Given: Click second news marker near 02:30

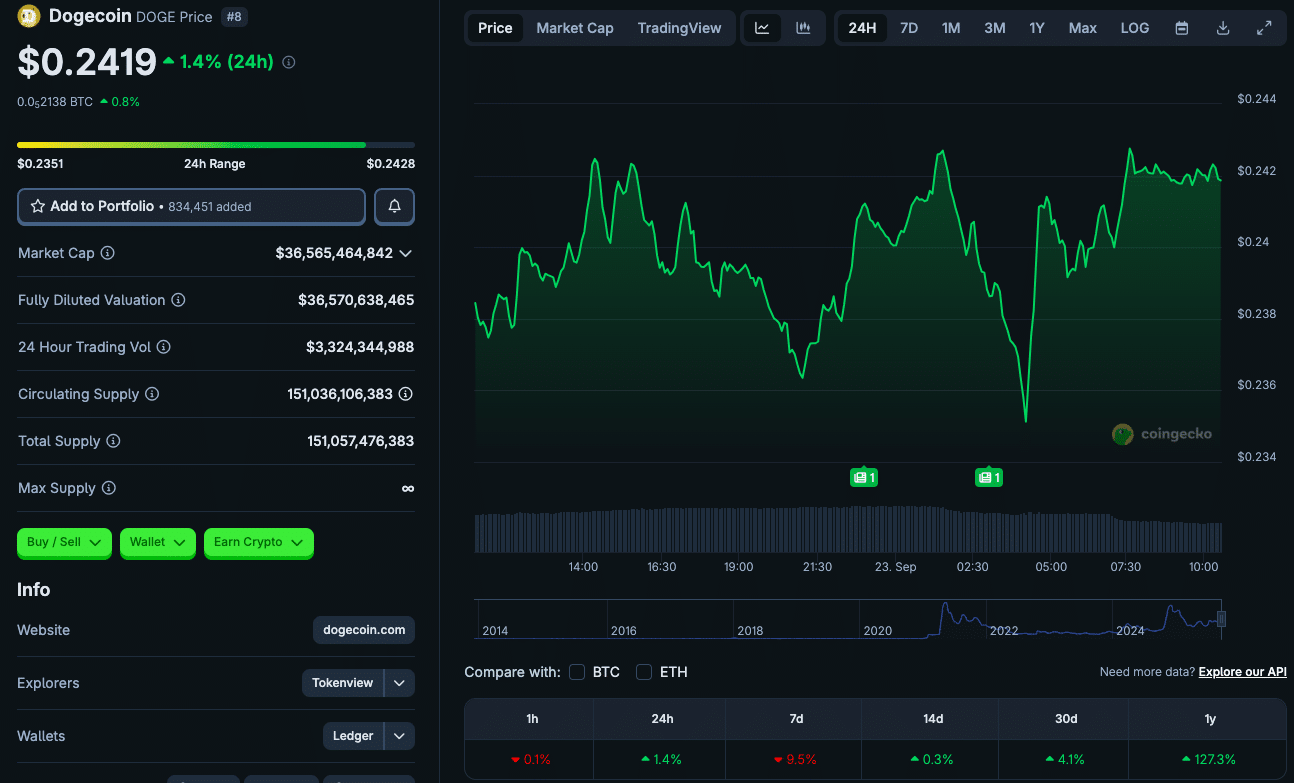Looking at the screenshot, I should (988, 478).
